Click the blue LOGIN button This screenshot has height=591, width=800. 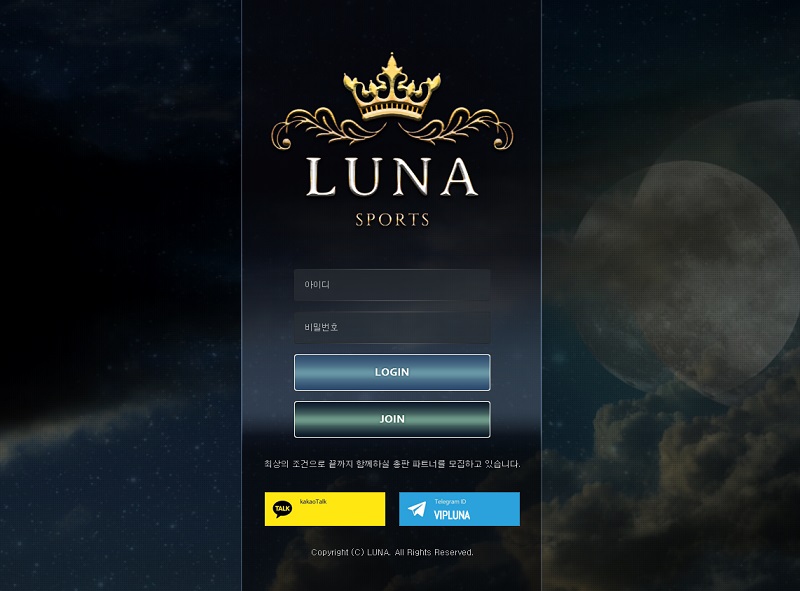392,372
